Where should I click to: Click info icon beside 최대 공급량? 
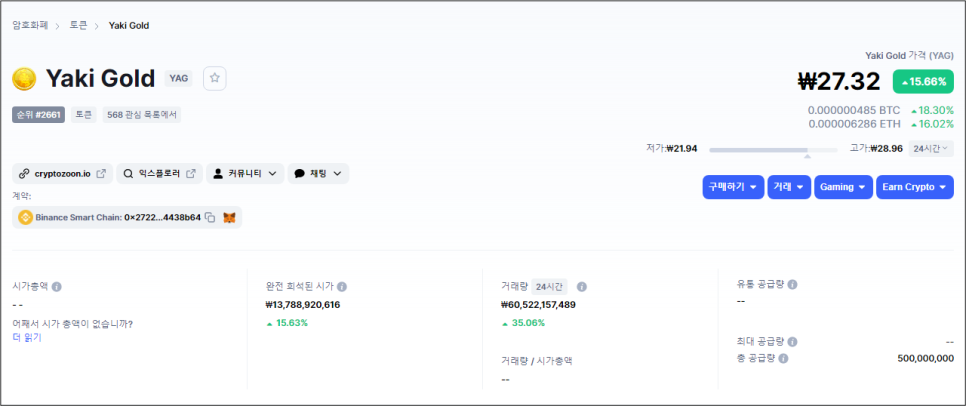(x=792, y=341)
